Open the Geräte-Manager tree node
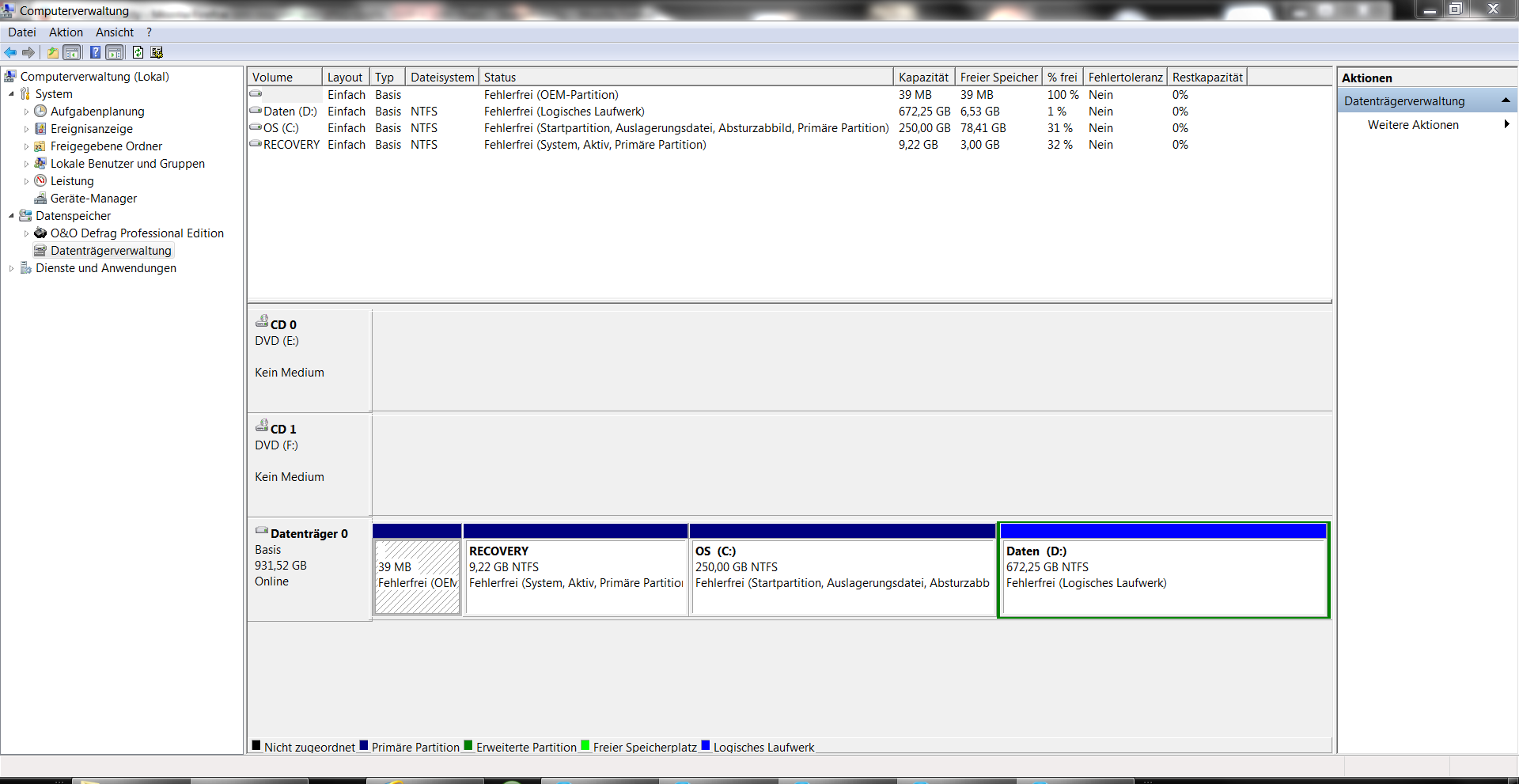The width and height of the screenshot is (1519, 784). (x=93, y=199)
